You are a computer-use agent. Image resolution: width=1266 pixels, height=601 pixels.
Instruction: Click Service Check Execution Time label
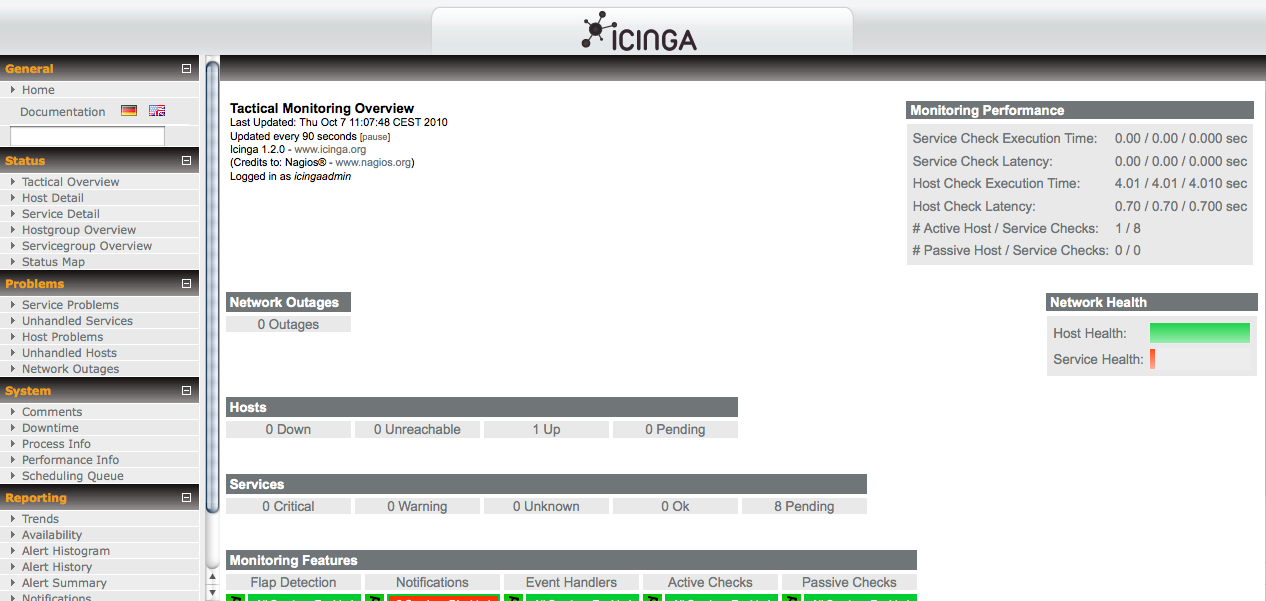(1005, 139)
